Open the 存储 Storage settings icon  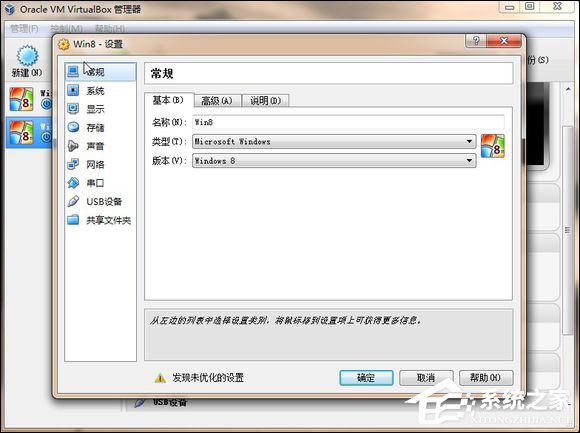[x=73, y=127]
